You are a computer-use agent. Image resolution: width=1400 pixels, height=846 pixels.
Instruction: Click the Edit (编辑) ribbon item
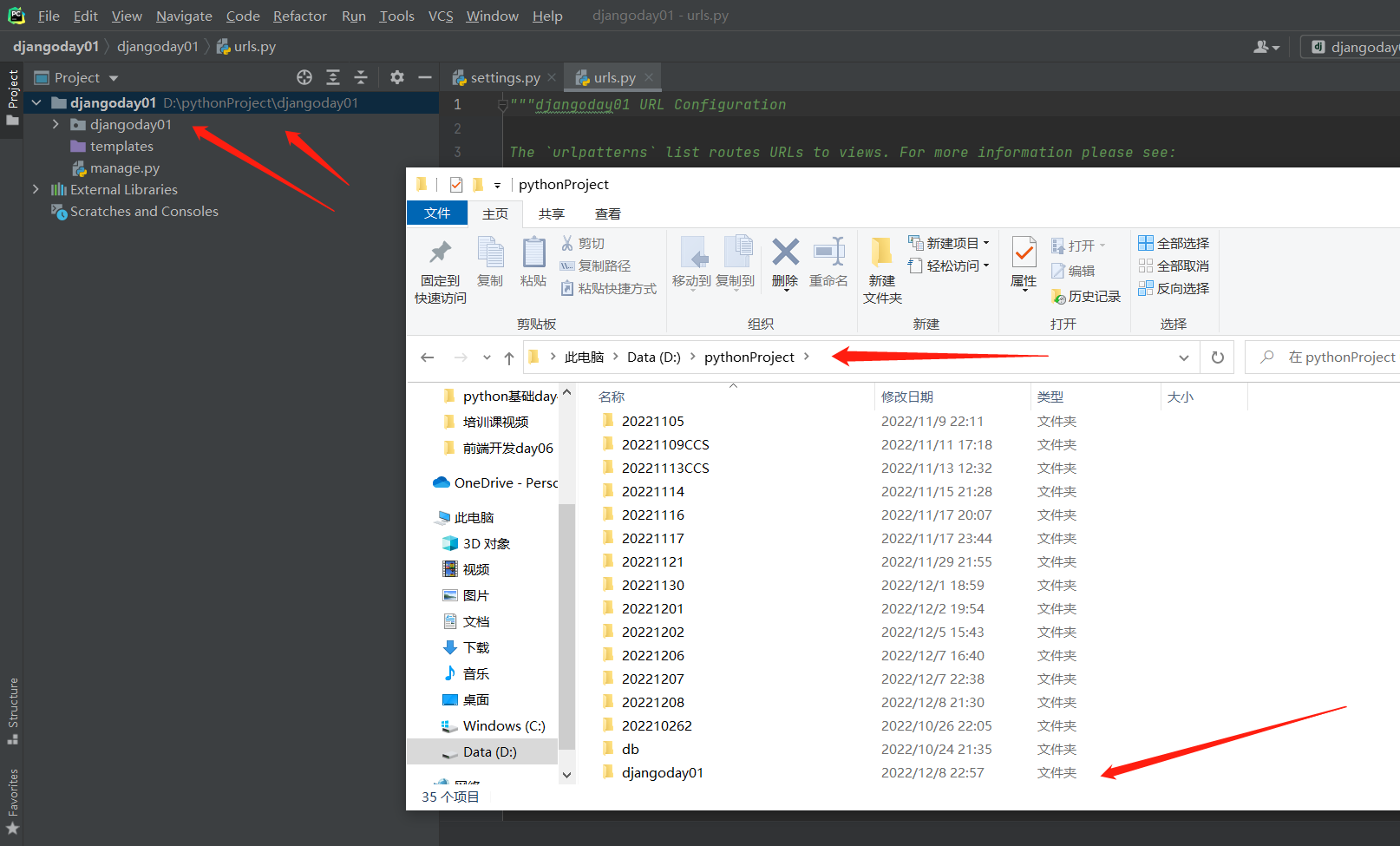pos(1073,271)
